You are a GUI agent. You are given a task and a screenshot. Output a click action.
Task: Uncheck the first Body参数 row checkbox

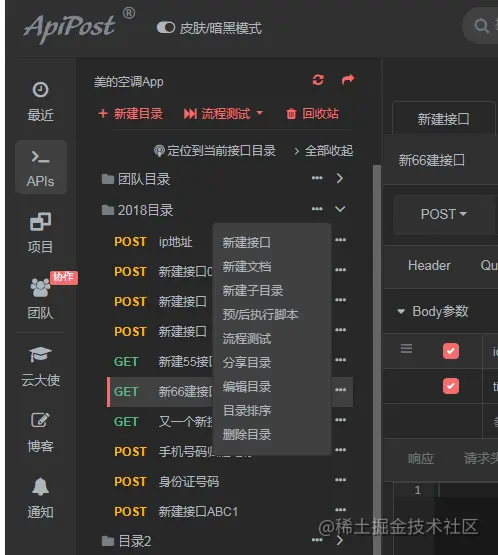point(451,351)
